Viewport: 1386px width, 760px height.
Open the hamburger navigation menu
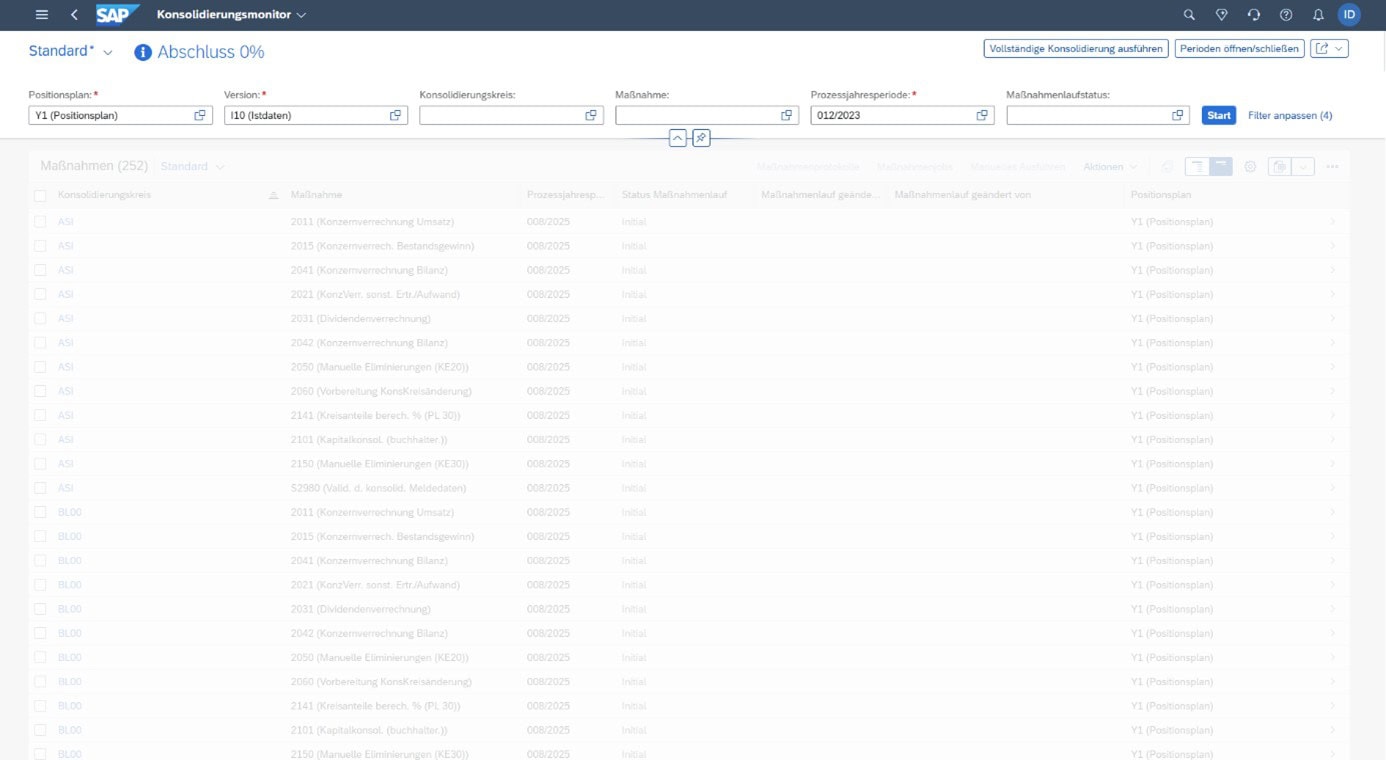pos(41,15)
